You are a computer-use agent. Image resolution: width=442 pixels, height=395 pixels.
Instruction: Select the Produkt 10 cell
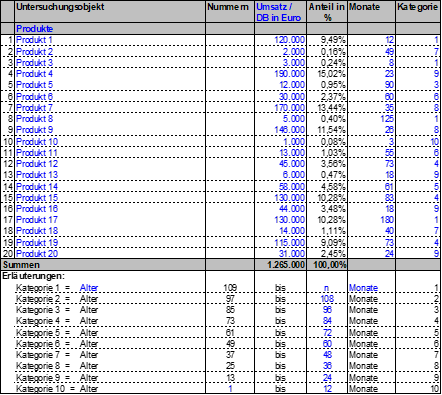click(x=110, y=142)
